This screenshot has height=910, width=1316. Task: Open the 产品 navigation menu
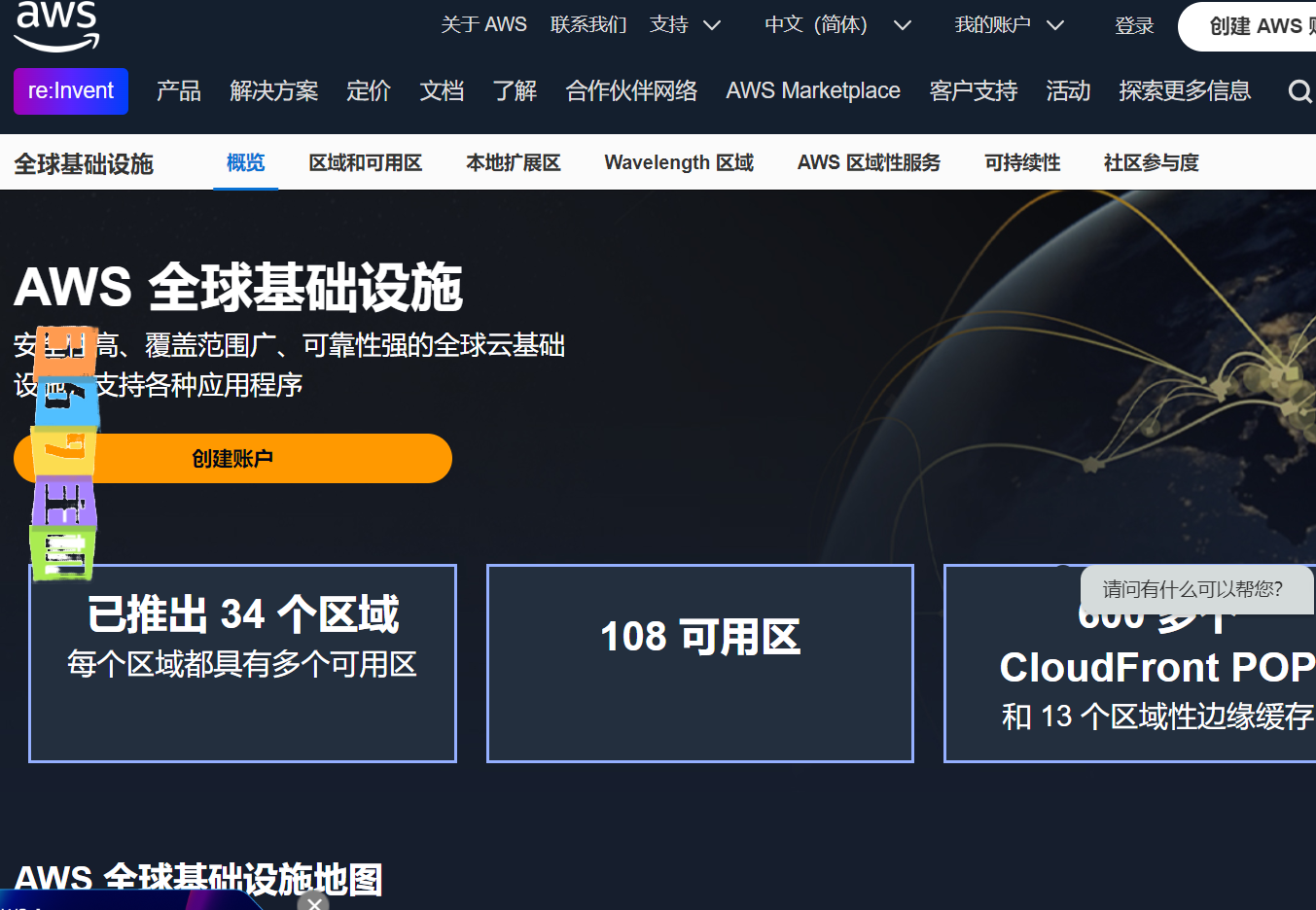178,91
